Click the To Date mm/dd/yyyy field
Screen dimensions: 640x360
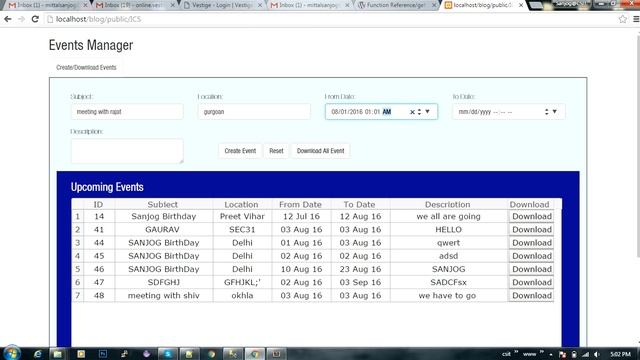(509, 111)
